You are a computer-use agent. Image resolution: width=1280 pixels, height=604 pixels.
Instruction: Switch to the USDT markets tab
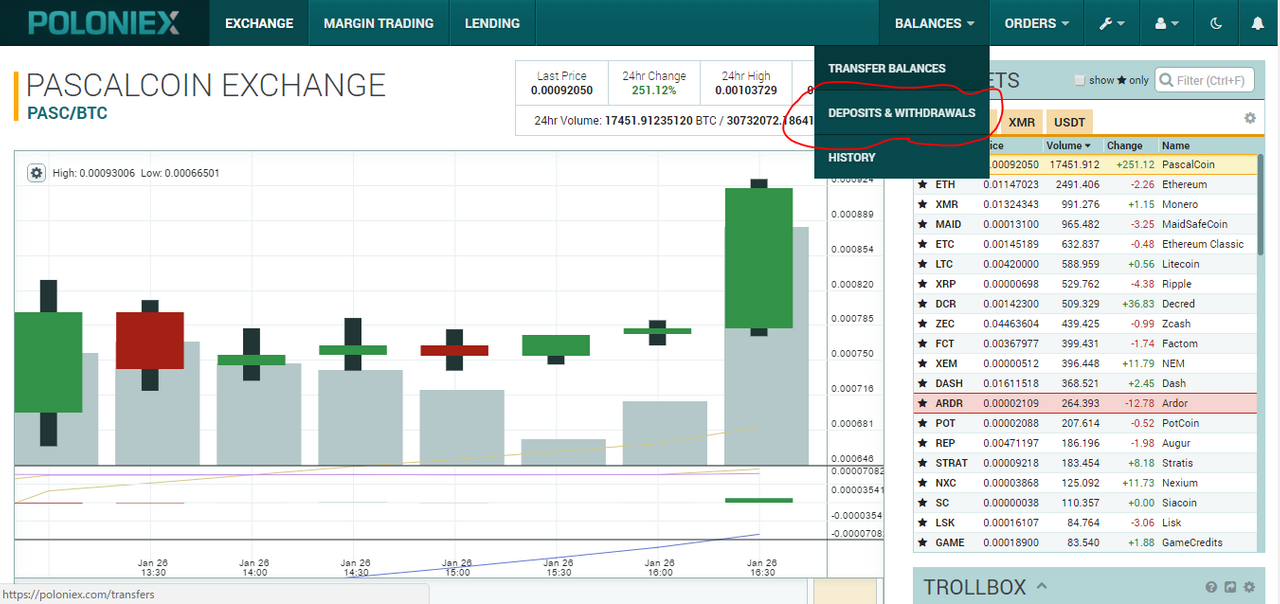(x=1069, y=122)
